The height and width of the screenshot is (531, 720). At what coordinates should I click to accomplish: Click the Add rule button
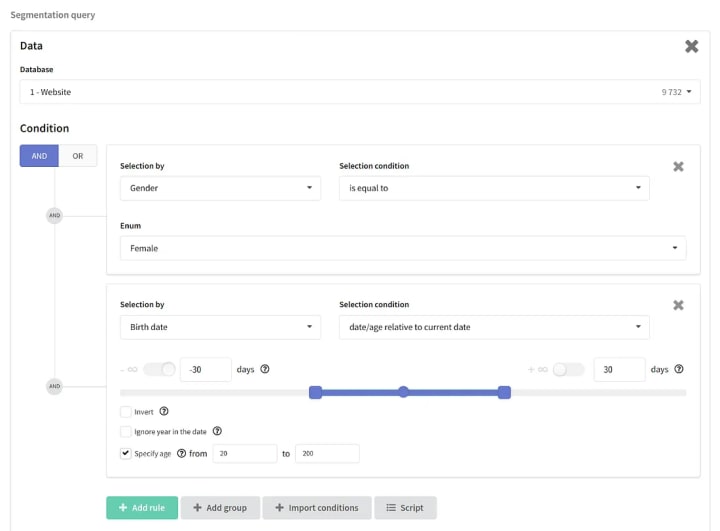[x=142, y=508]
